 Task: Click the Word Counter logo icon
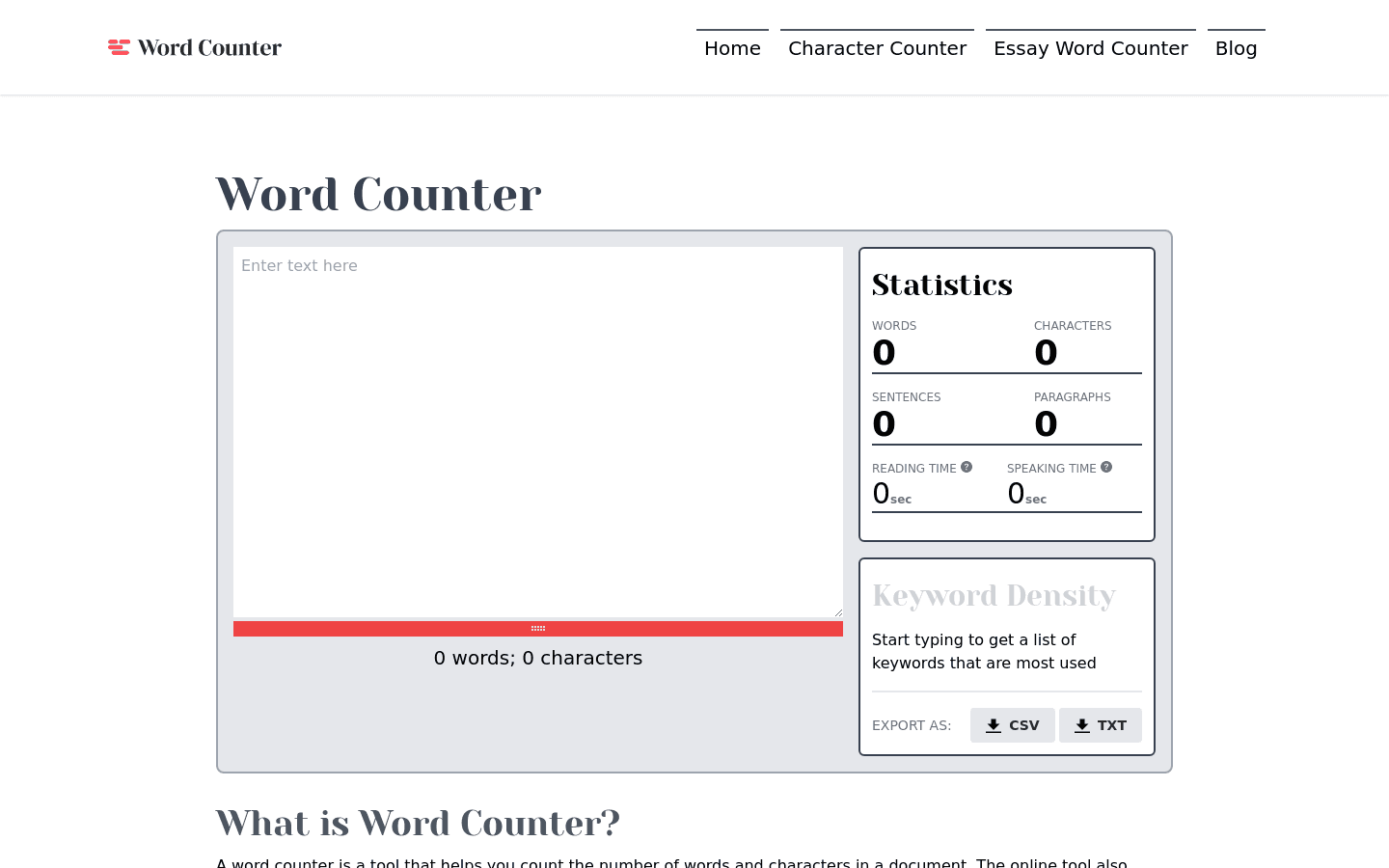[119, 46]
